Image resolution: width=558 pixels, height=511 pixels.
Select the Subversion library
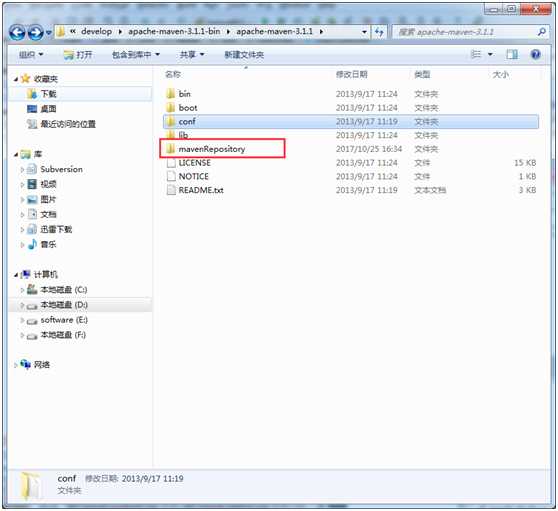(61, 169)
